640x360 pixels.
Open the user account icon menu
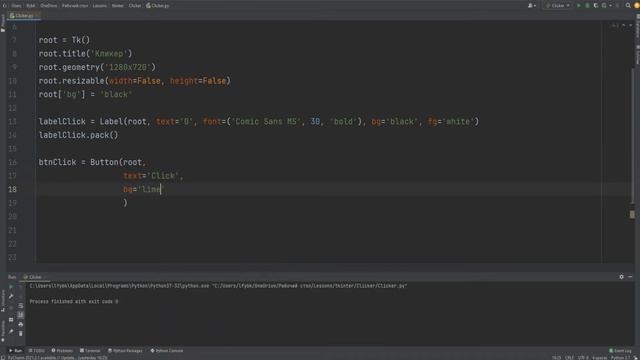(531, 5)
